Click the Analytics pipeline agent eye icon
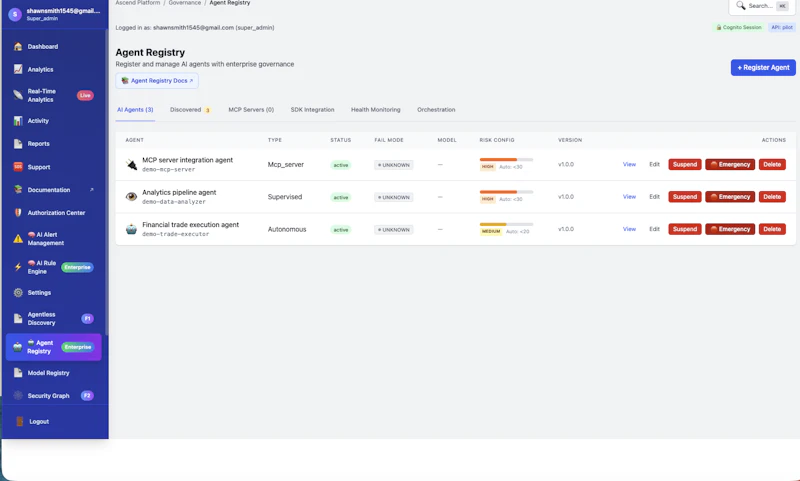The height and width of the screenshot is (481, 800). point(132,197)
